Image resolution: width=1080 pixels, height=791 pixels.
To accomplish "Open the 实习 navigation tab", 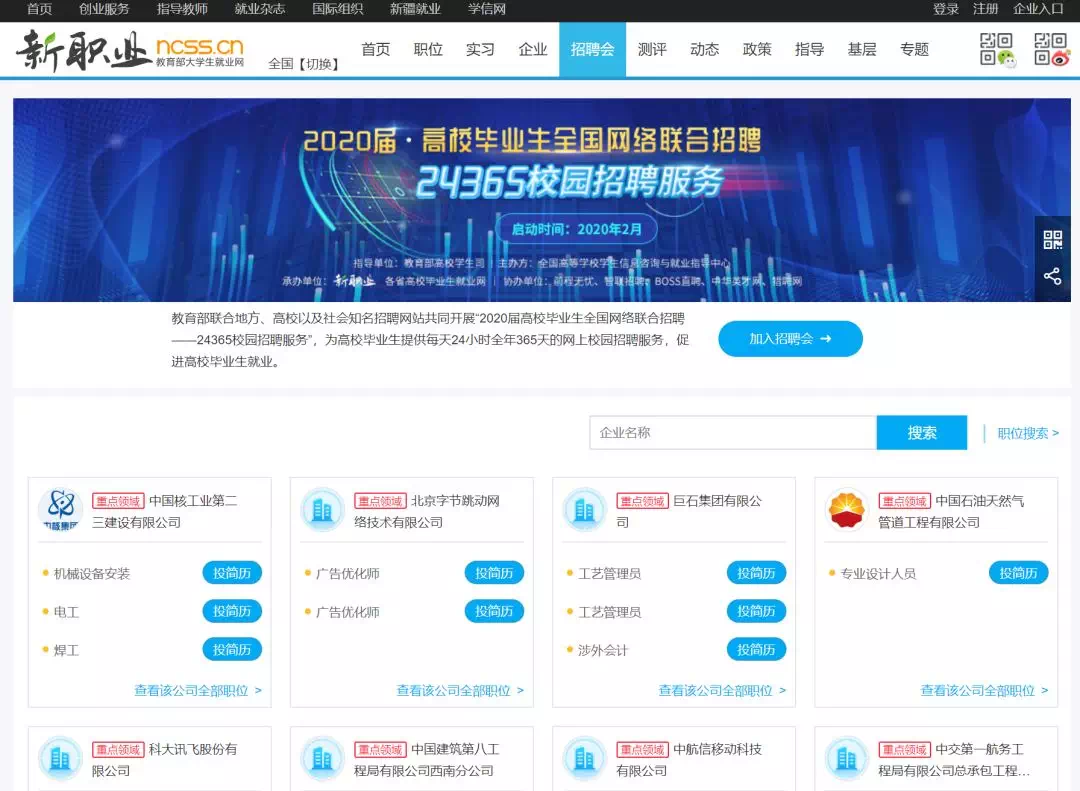I will [x=480, y=50].
